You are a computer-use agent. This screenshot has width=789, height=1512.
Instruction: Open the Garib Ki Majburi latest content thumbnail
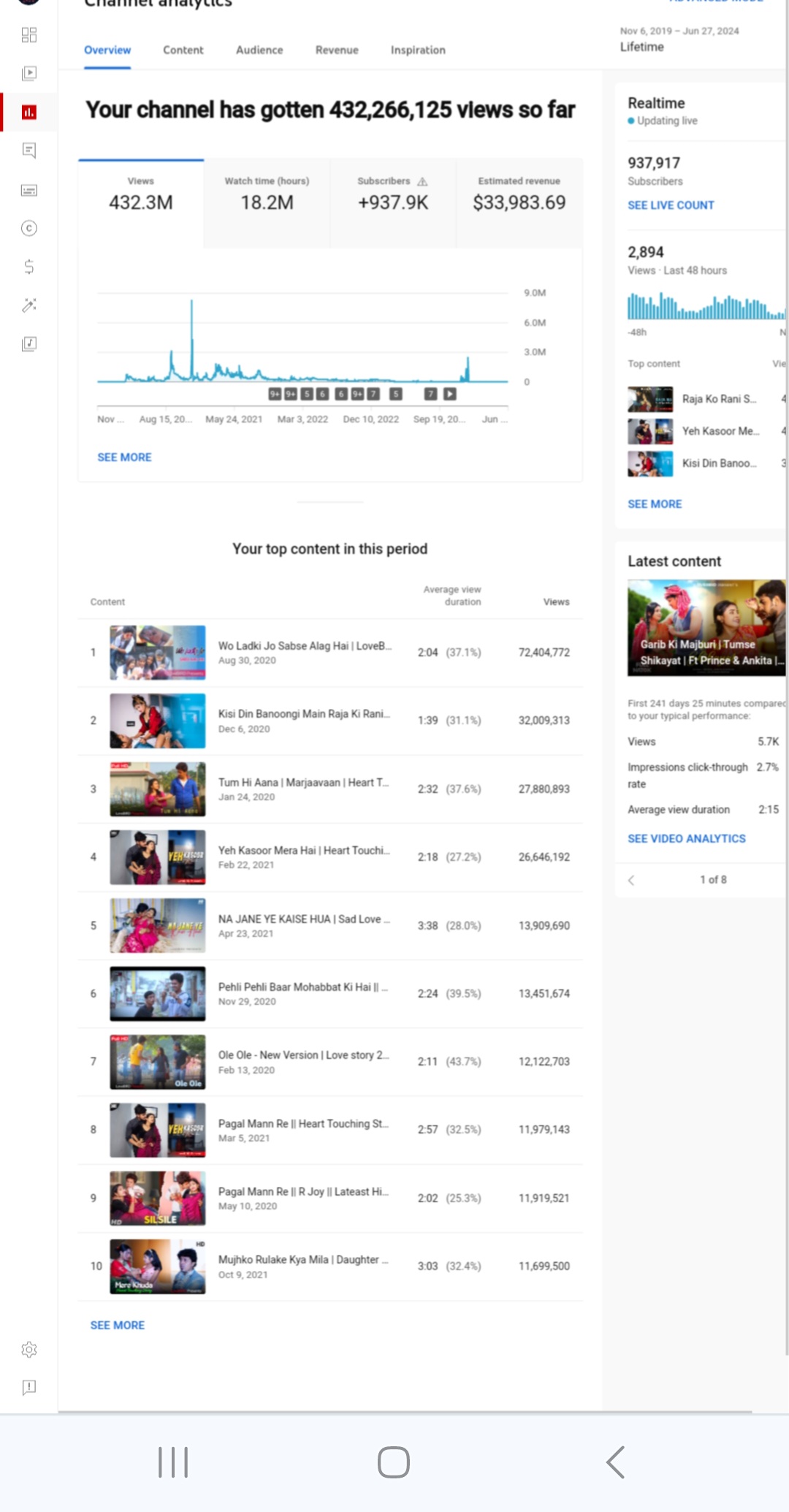[x=706, y=628]
